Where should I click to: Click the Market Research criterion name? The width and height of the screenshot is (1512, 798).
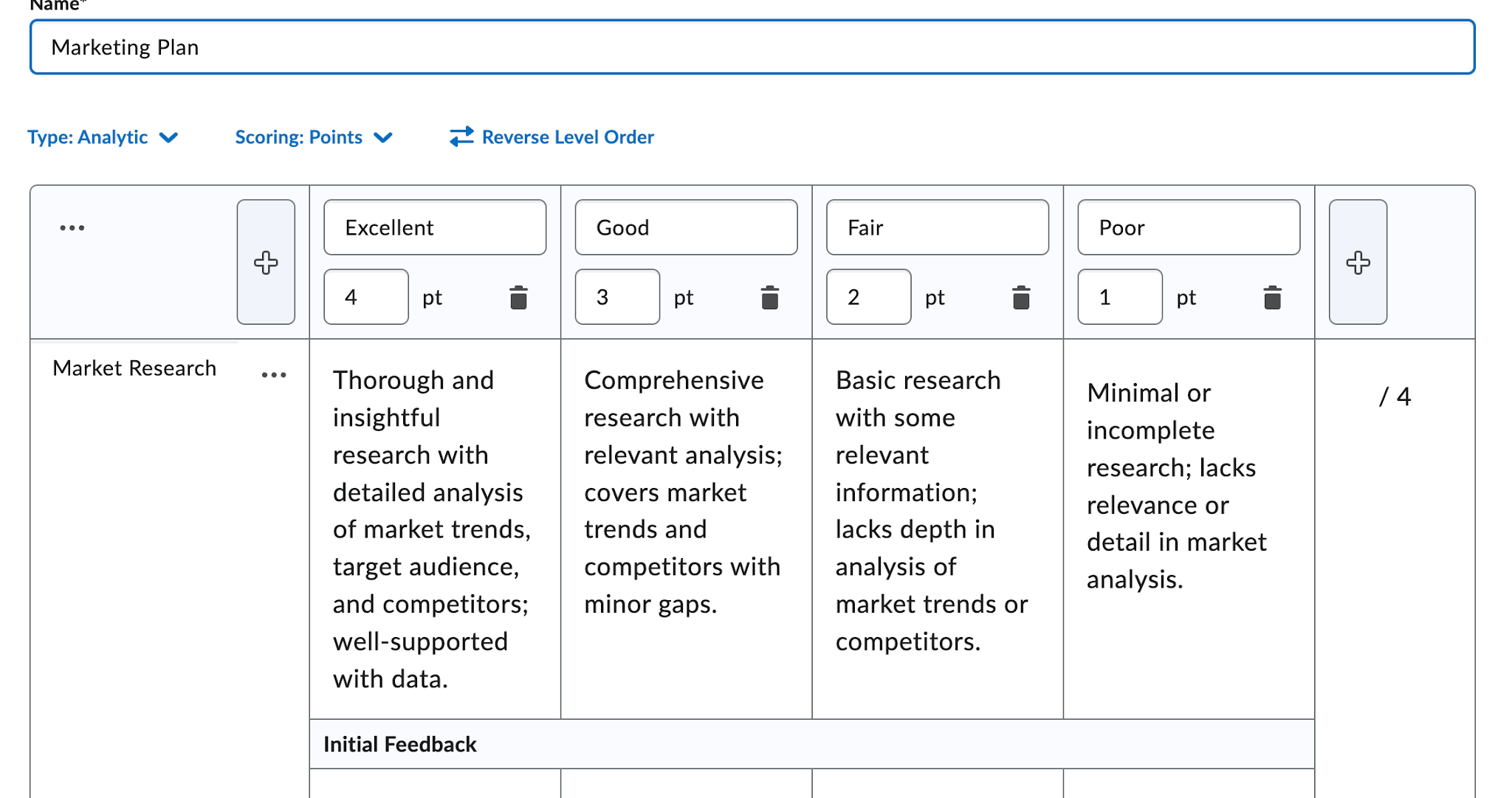click(x=134, y=368)
